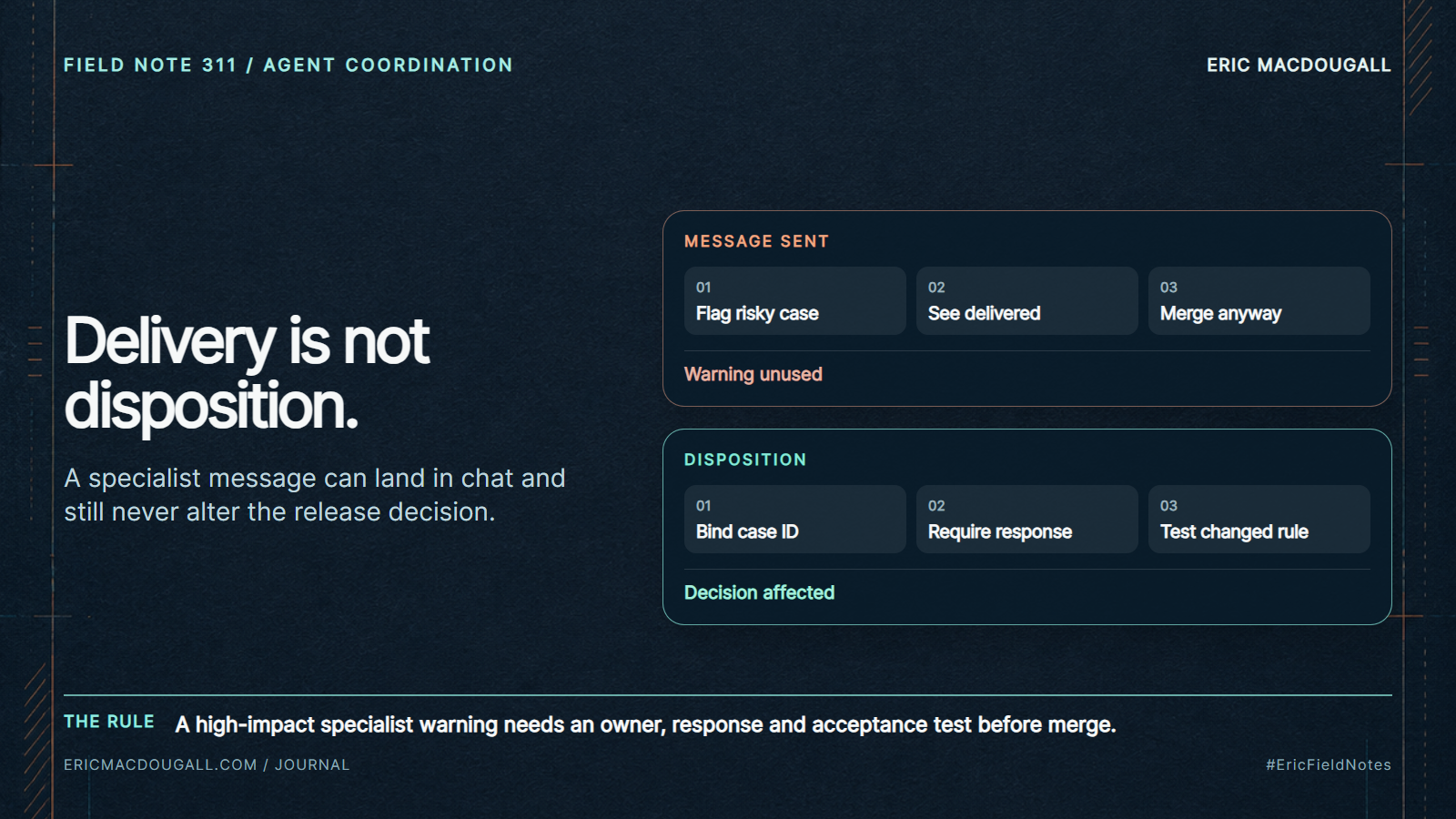
Task: Click the ERIC MACDOUGALL author name
Action: 1299,65
